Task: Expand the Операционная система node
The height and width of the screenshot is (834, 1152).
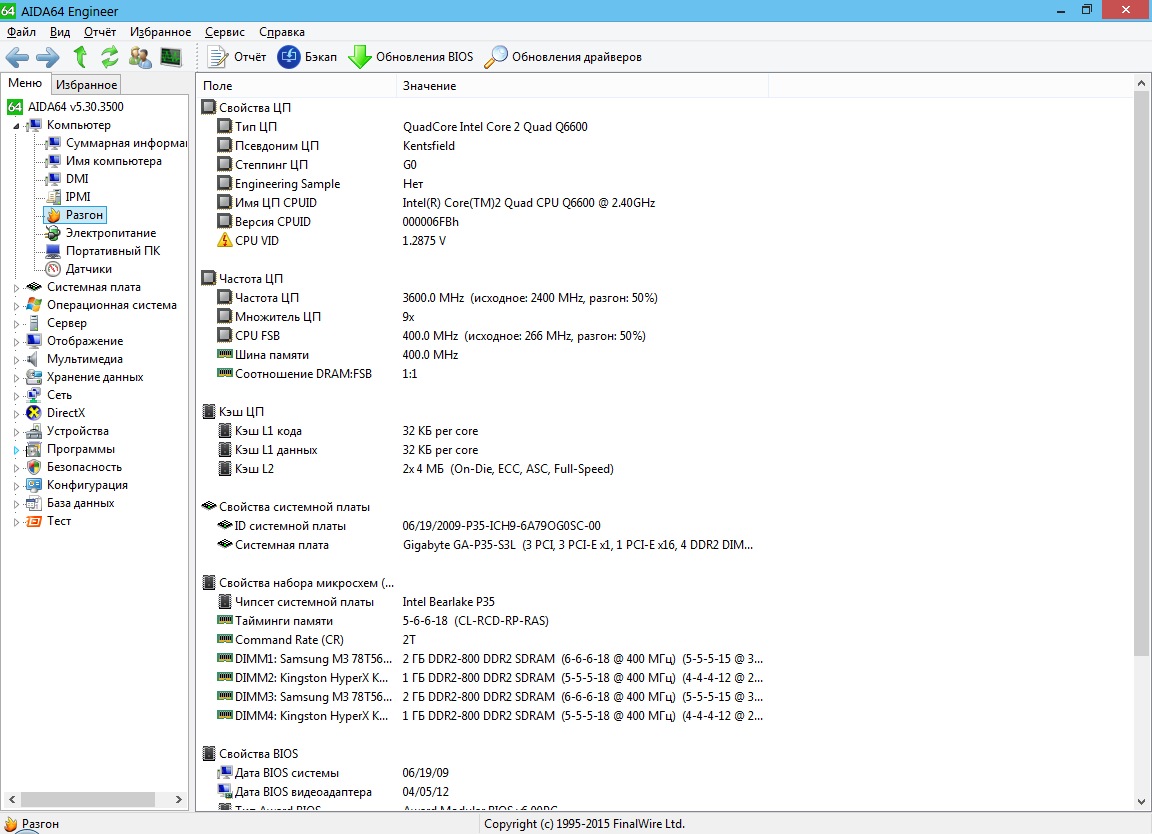Action: 16,305
